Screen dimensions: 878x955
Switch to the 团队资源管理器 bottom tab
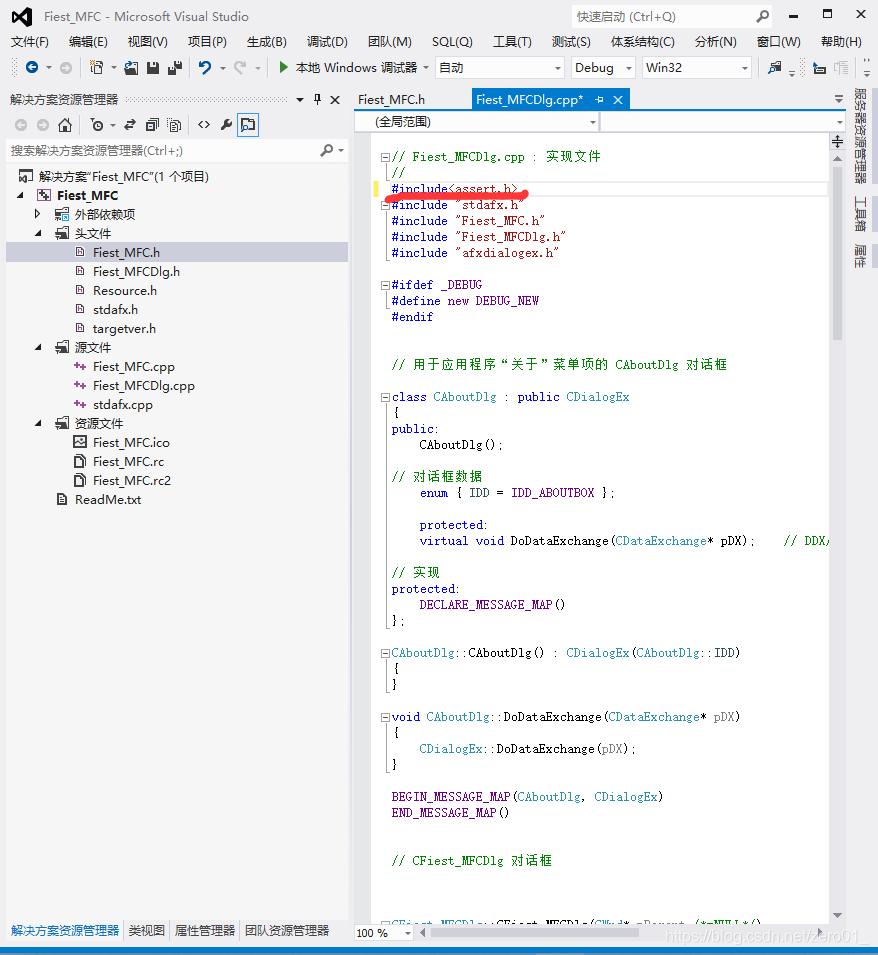(287, 931)
